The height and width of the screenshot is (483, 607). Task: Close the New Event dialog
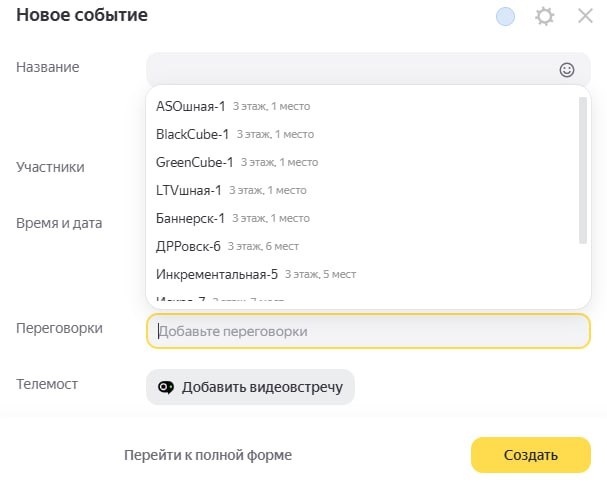click(586, 16)
